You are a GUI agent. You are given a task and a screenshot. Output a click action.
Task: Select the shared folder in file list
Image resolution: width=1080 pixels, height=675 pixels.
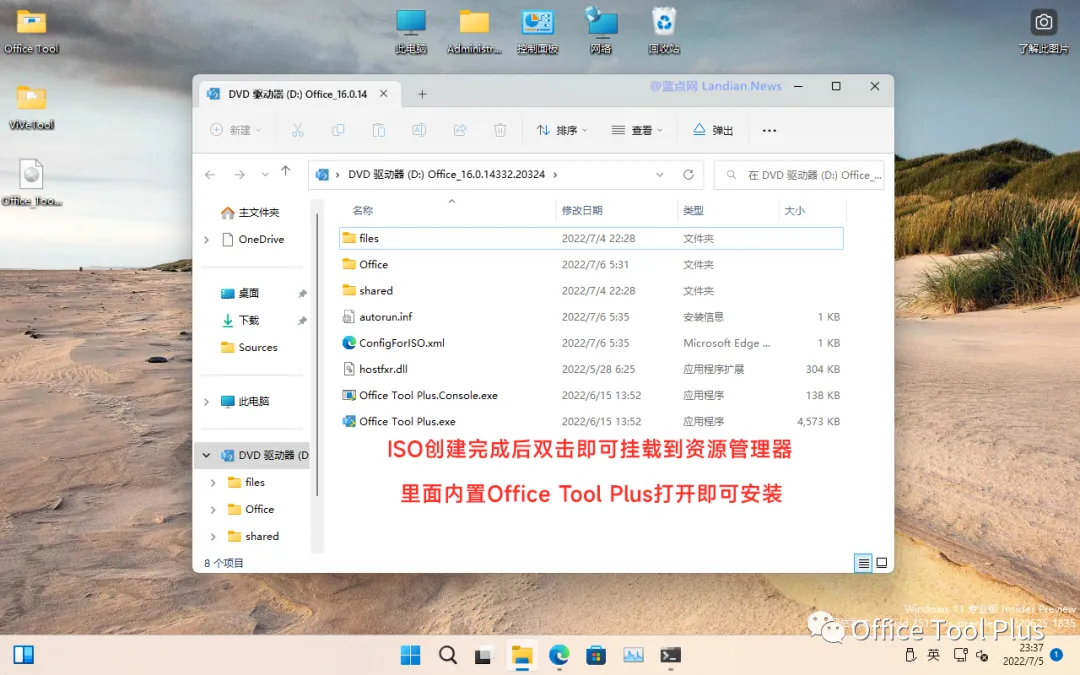tap(591, 291)
